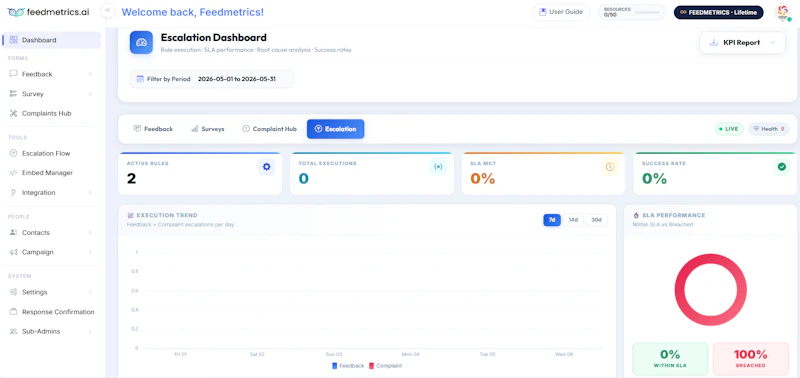The image size is (800, 378).
Task: Click the Escalation Dashboard gauge icon
Action: coord(141,42)
